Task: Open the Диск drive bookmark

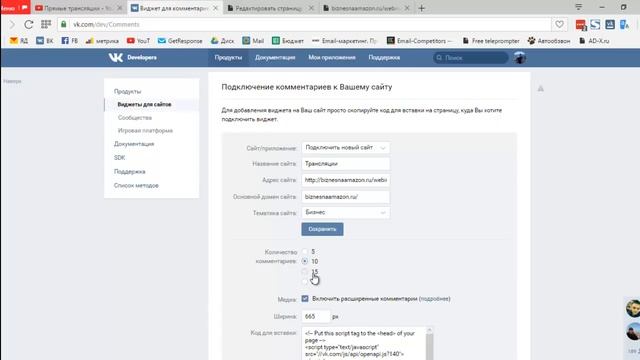Action: [x=222, y=41]
